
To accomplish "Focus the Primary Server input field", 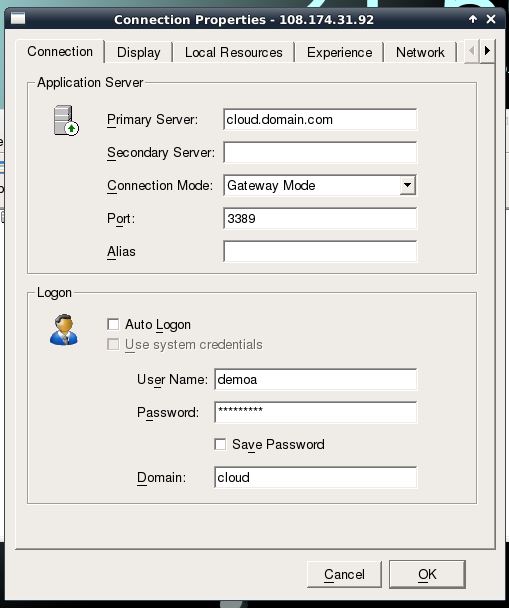I will [x=320, y=119].
